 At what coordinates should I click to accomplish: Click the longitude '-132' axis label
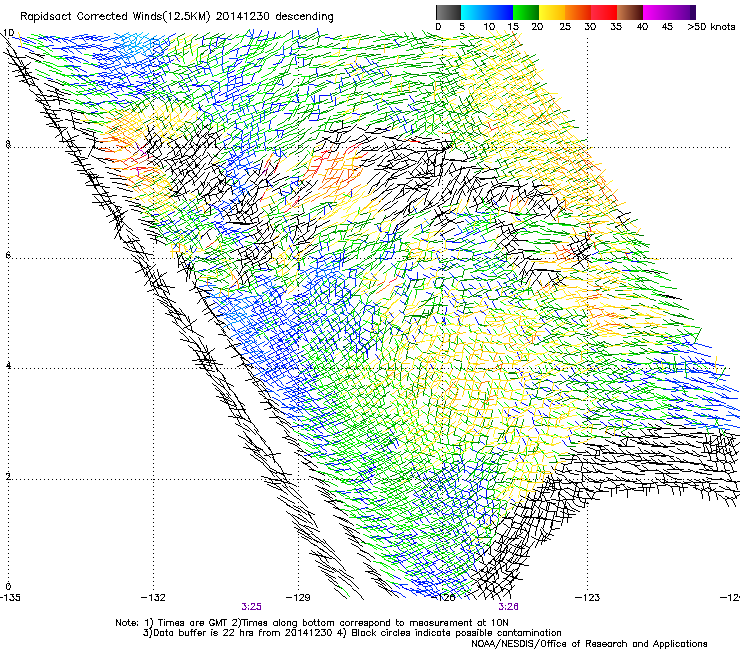pyautogui.click(x=153, y=598)
